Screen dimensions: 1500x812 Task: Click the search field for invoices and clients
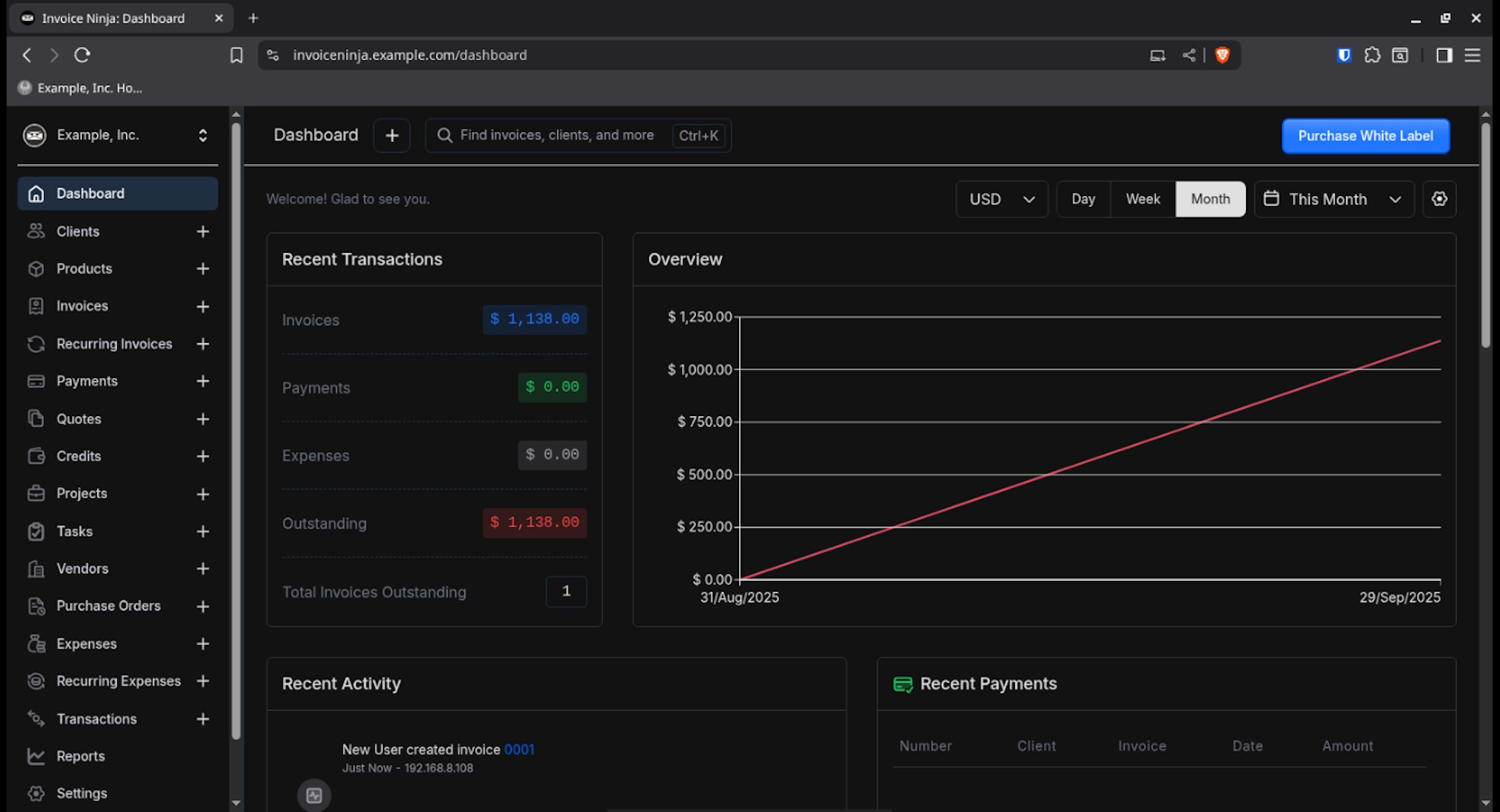556,135
